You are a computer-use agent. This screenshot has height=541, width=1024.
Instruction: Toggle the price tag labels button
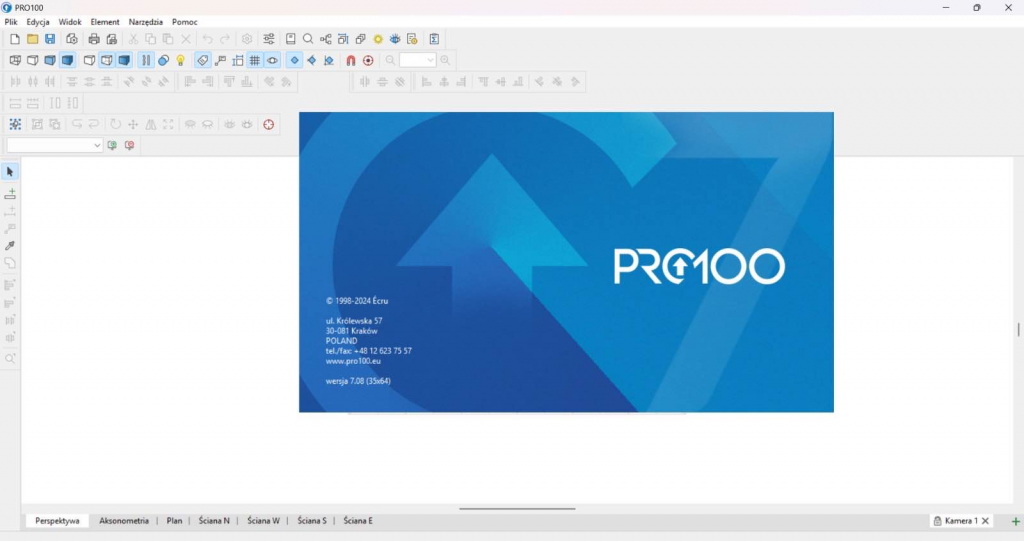(x=203, y=60)
